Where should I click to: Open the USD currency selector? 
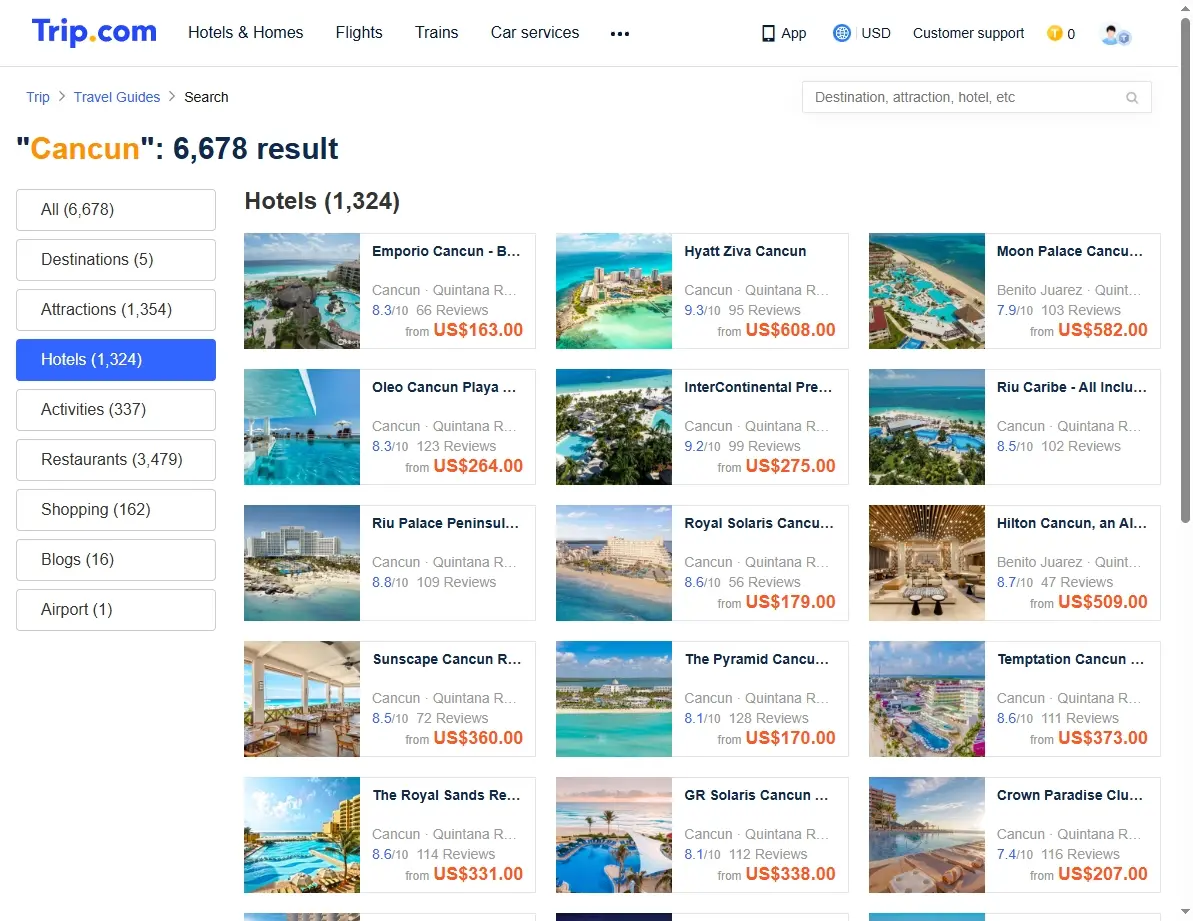(876, 33)
